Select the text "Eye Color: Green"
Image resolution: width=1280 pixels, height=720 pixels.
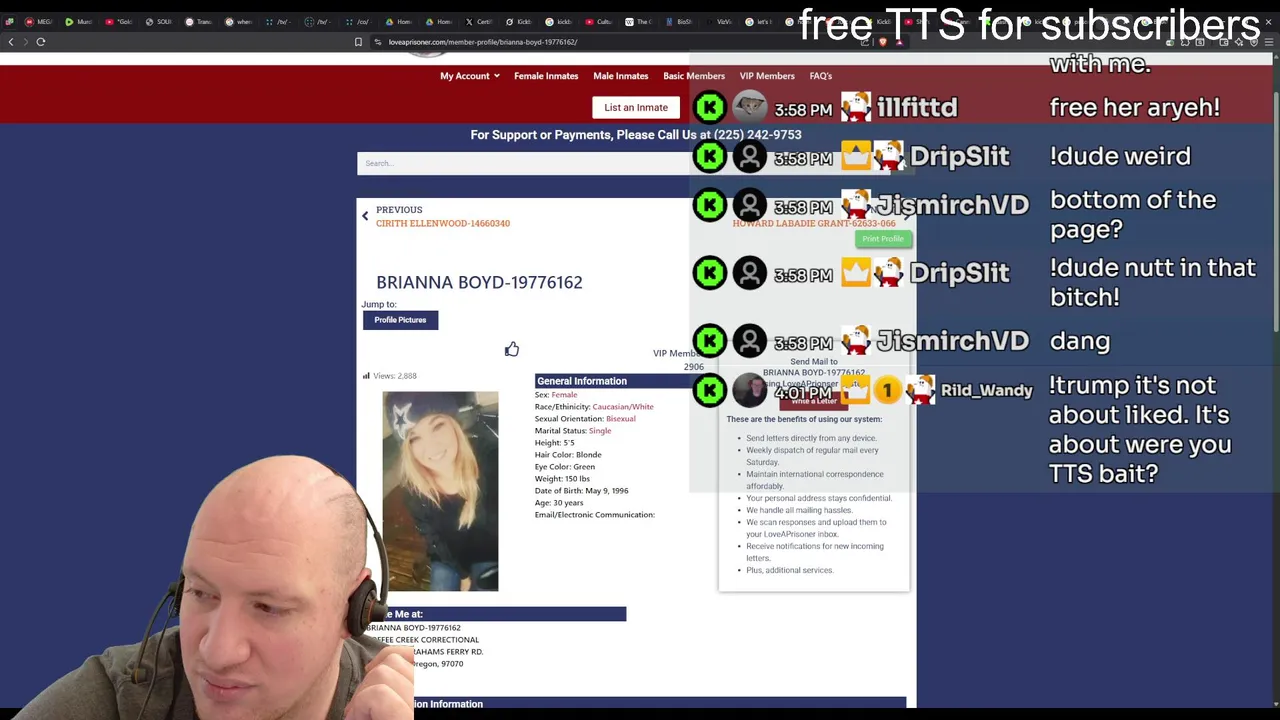(565, 467)
